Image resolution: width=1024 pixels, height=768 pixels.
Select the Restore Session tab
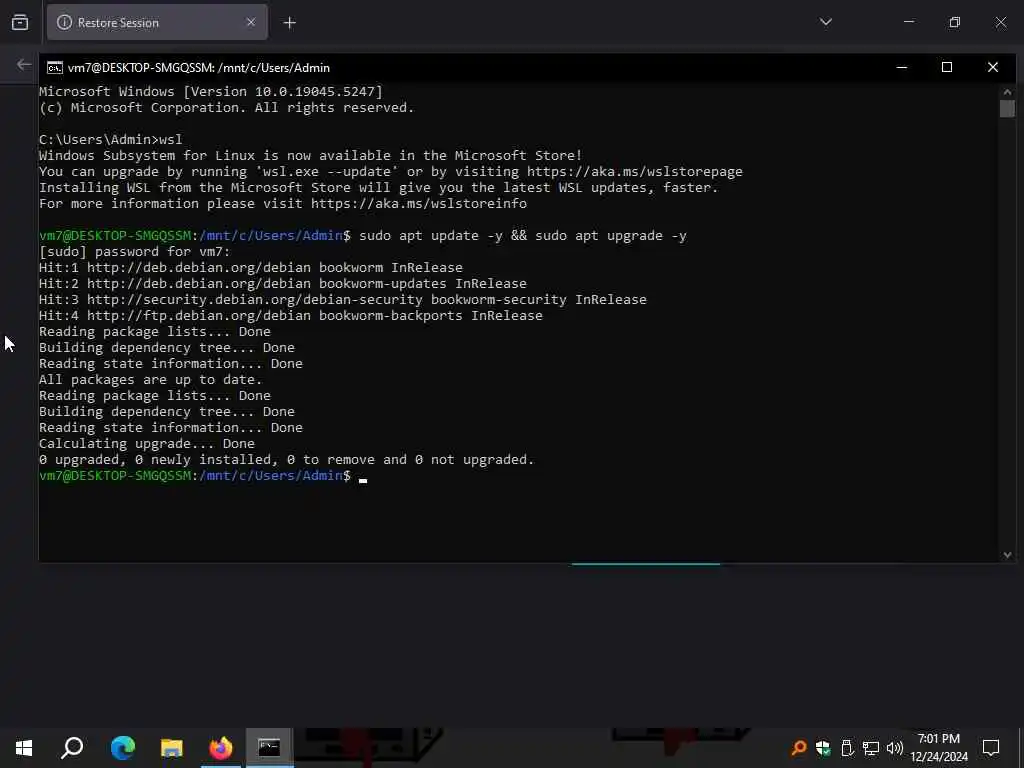(x=157, y=23)
